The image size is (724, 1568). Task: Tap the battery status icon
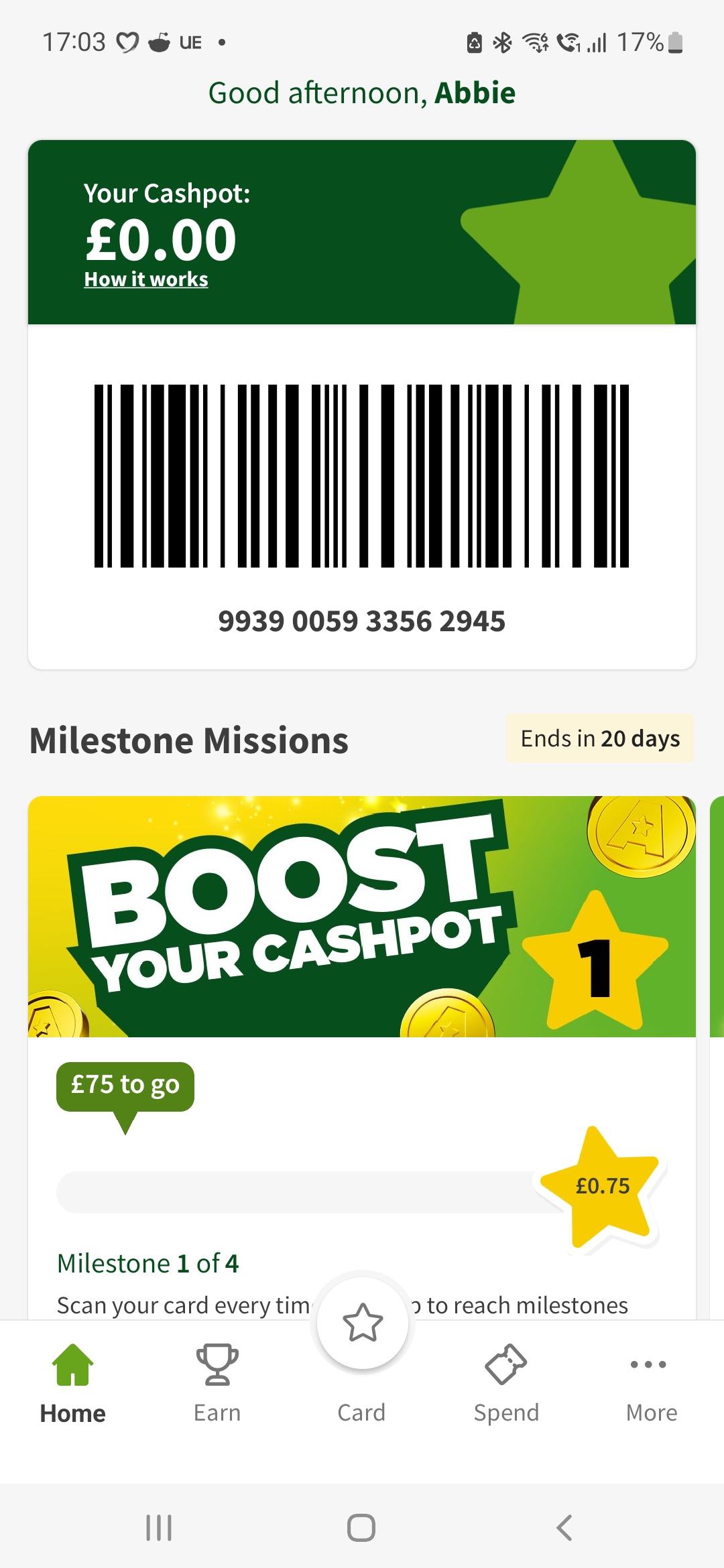click(x=676, y=42)
